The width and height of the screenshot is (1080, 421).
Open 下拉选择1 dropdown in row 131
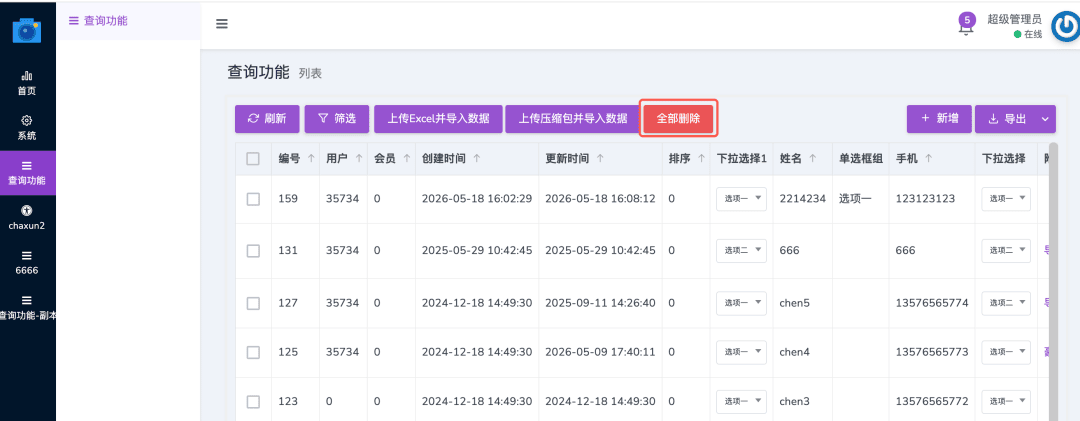(741, 251)
